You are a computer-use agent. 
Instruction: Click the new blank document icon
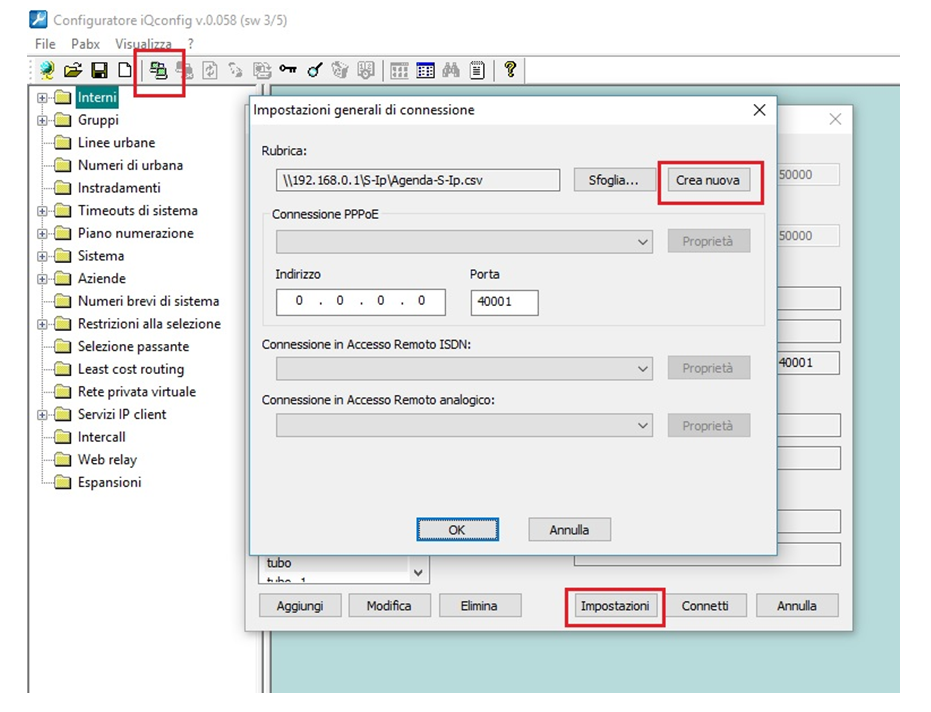click(125, 70)
